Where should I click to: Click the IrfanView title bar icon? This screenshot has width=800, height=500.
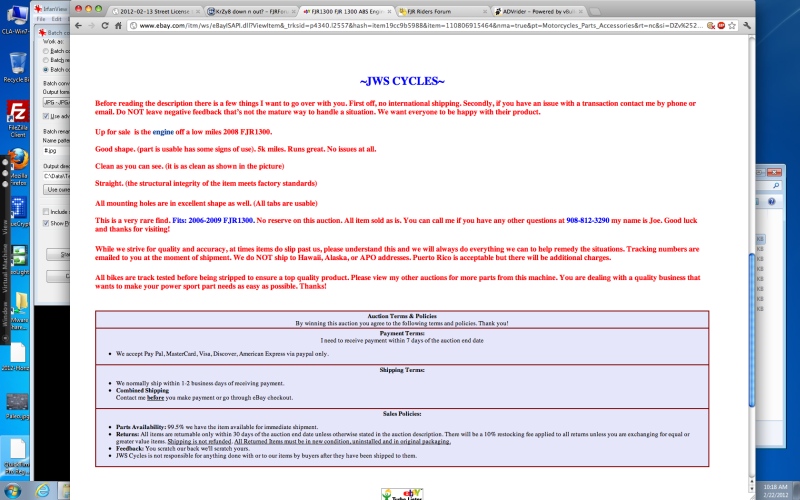[x=38, y=9]
